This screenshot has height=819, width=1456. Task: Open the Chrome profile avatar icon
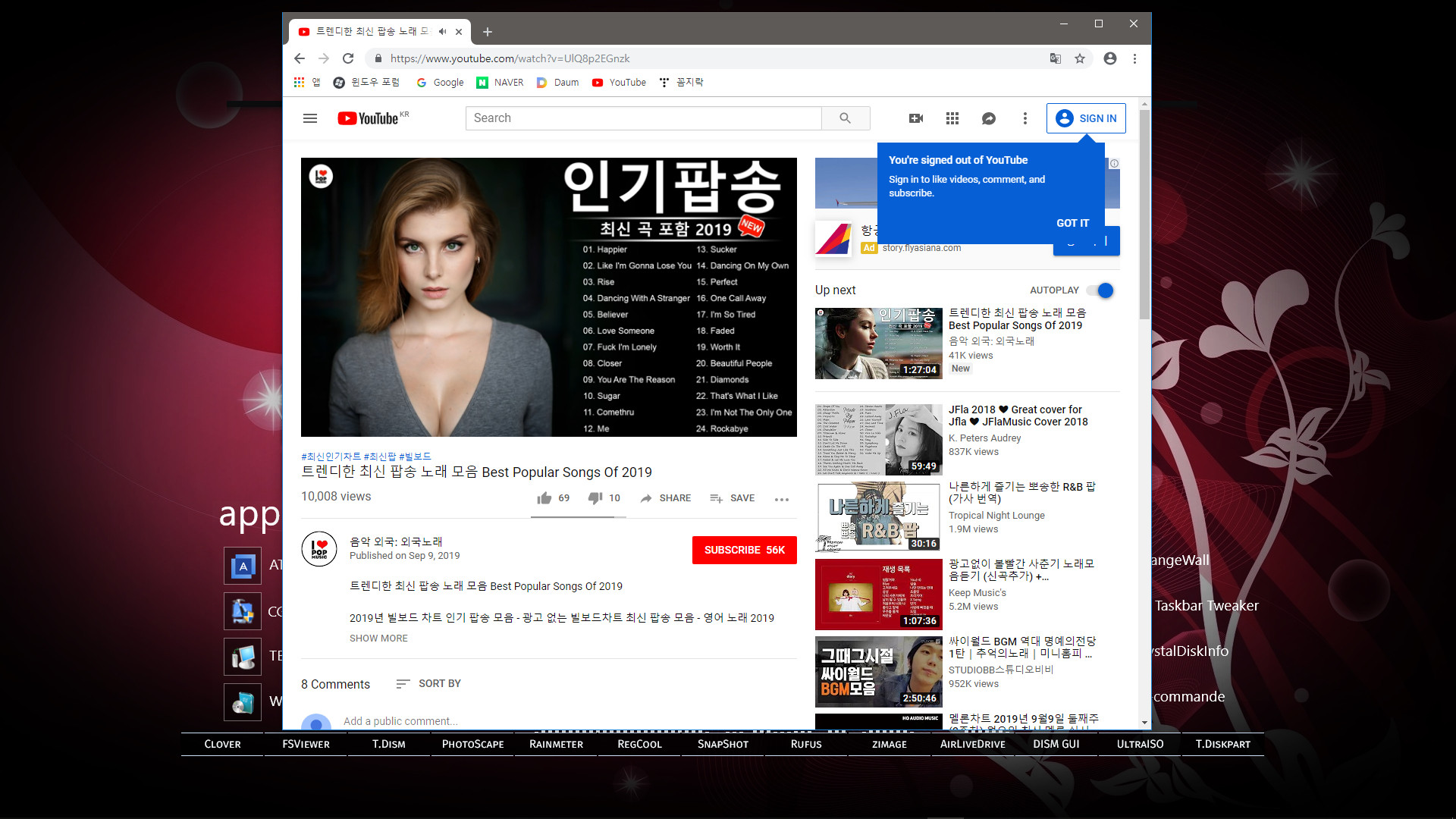point(1110,58)
